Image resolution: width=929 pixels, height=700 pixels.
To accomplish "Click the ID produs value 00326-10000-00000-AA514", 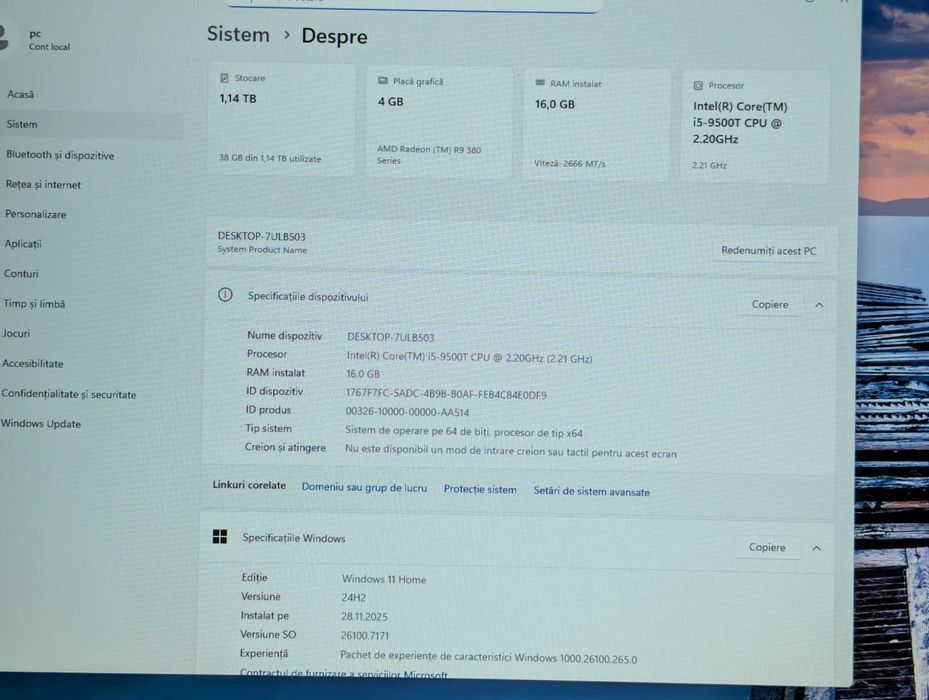I will pos(407,412).
